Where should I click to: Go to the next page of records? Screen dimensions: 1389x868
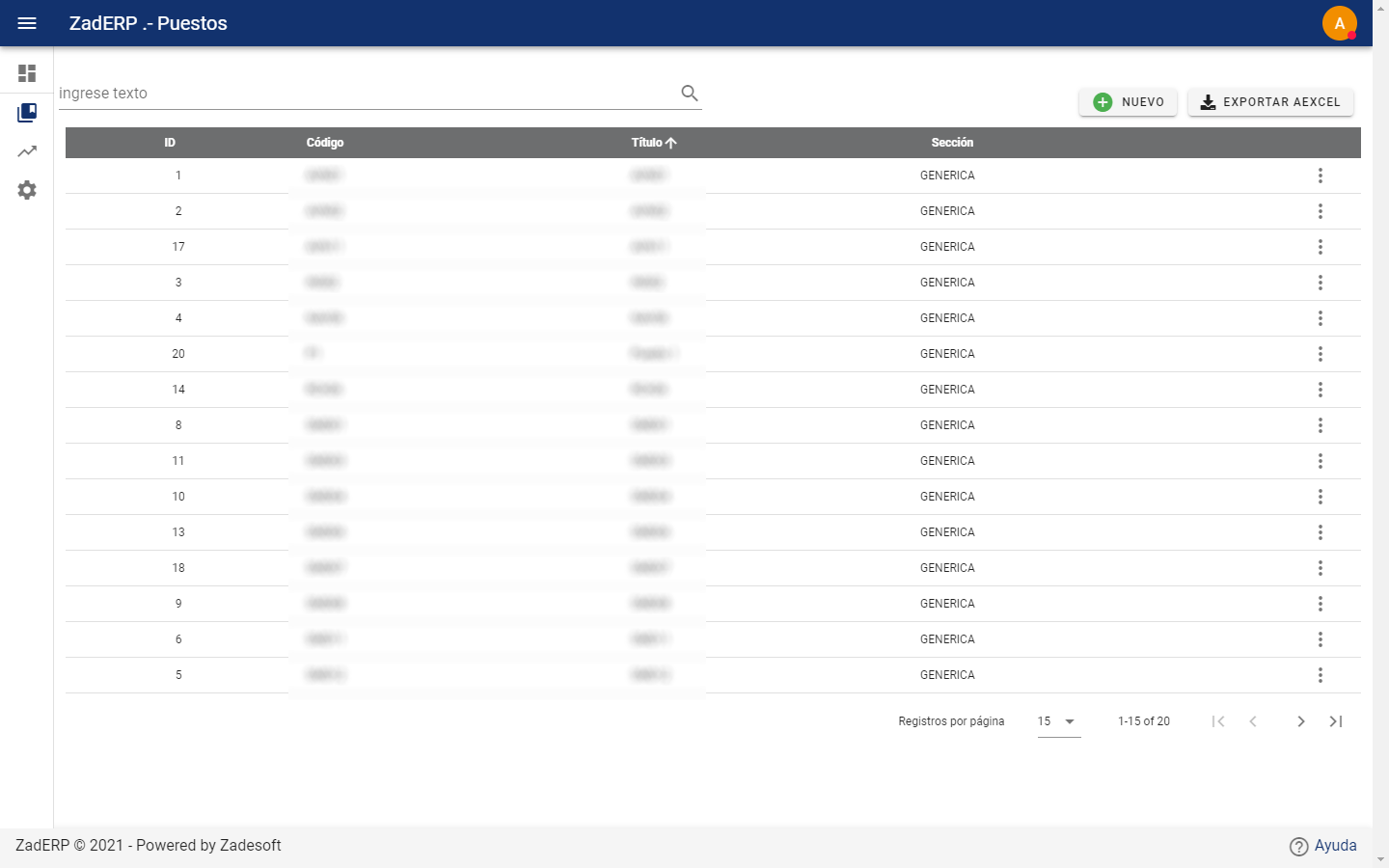1301,721
